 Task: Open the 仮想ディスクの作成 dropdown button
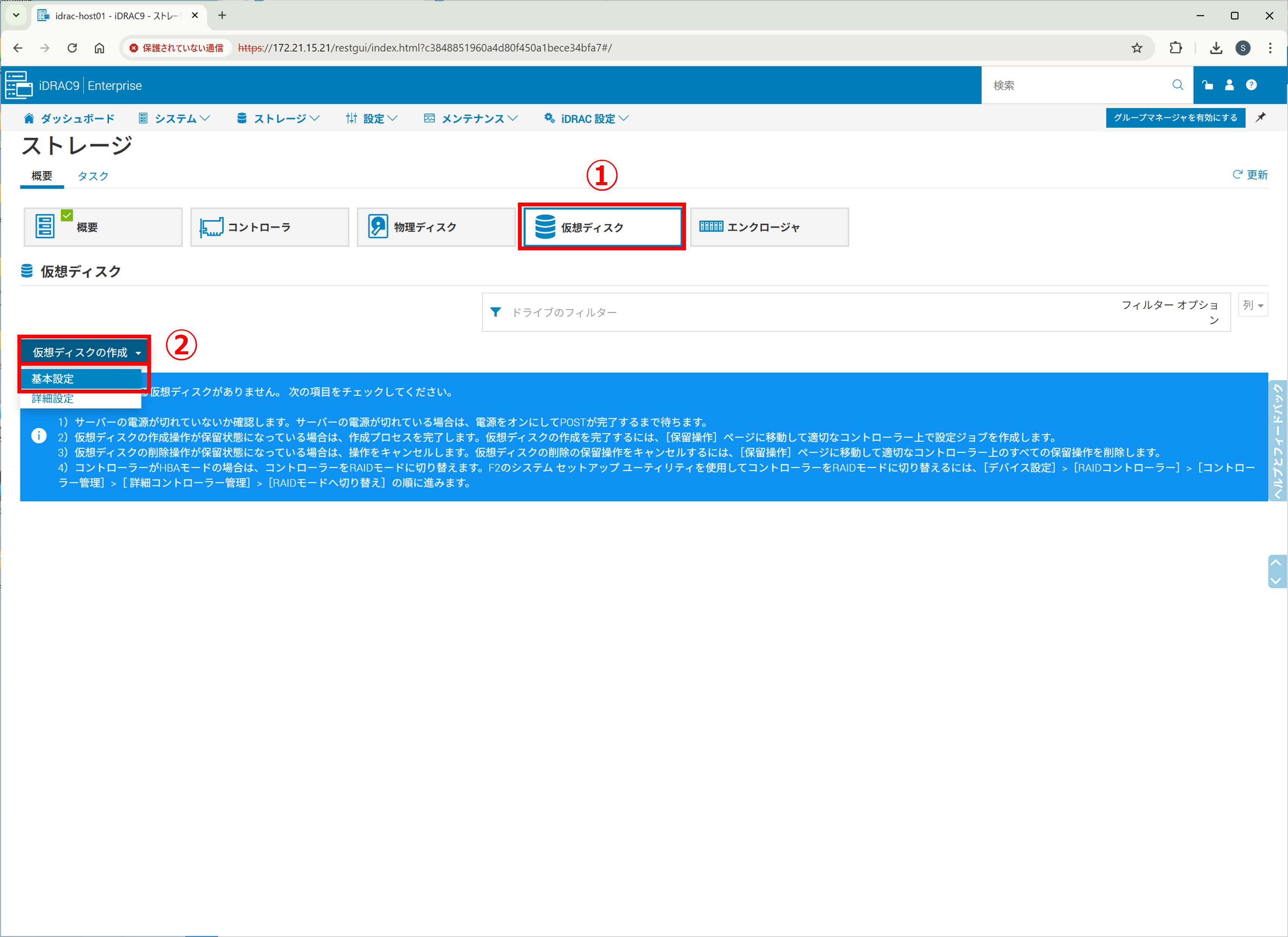[85, 353]
